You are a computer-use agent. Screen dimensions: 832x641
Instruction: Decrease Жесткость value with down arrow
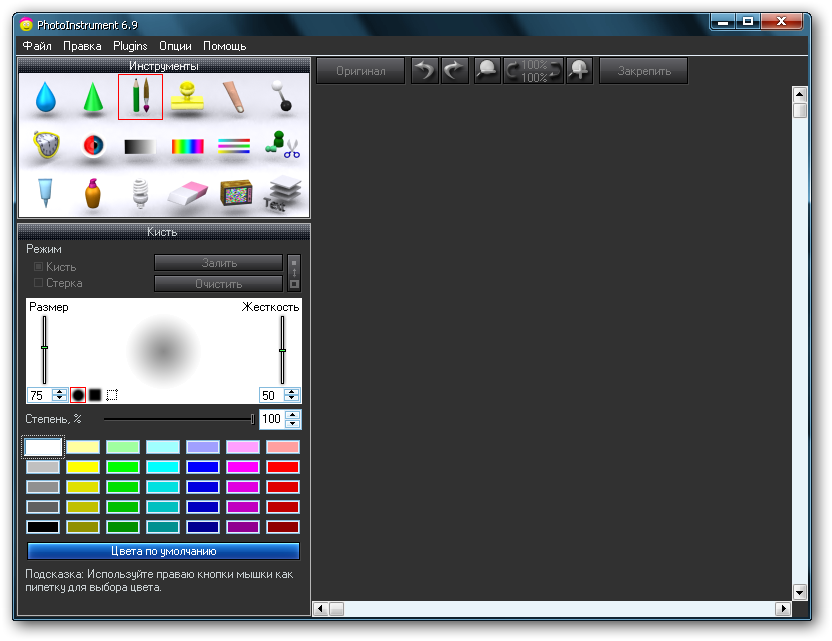coord(292,399)
